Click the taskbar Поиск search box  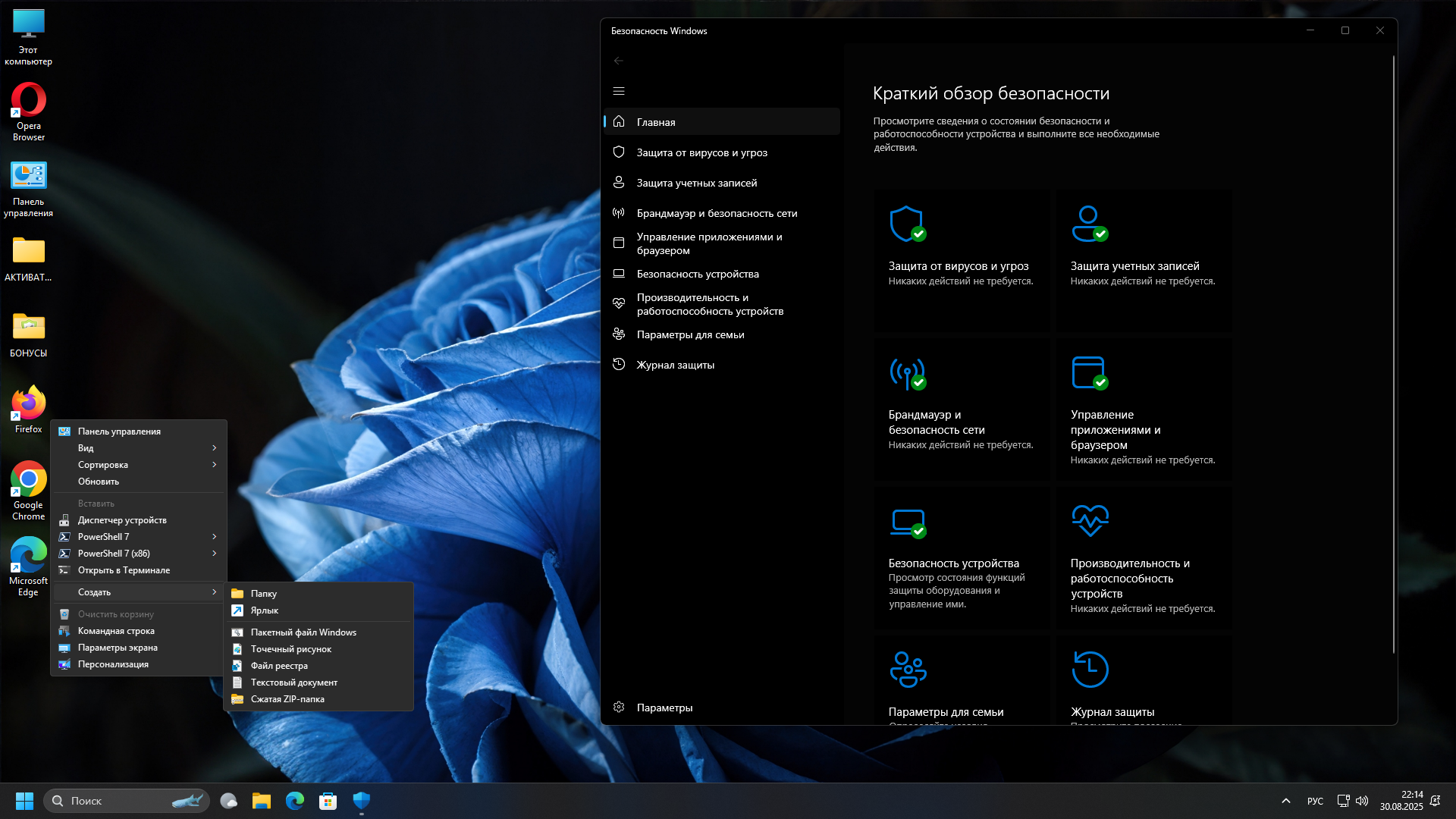click(x=127, y=801)
